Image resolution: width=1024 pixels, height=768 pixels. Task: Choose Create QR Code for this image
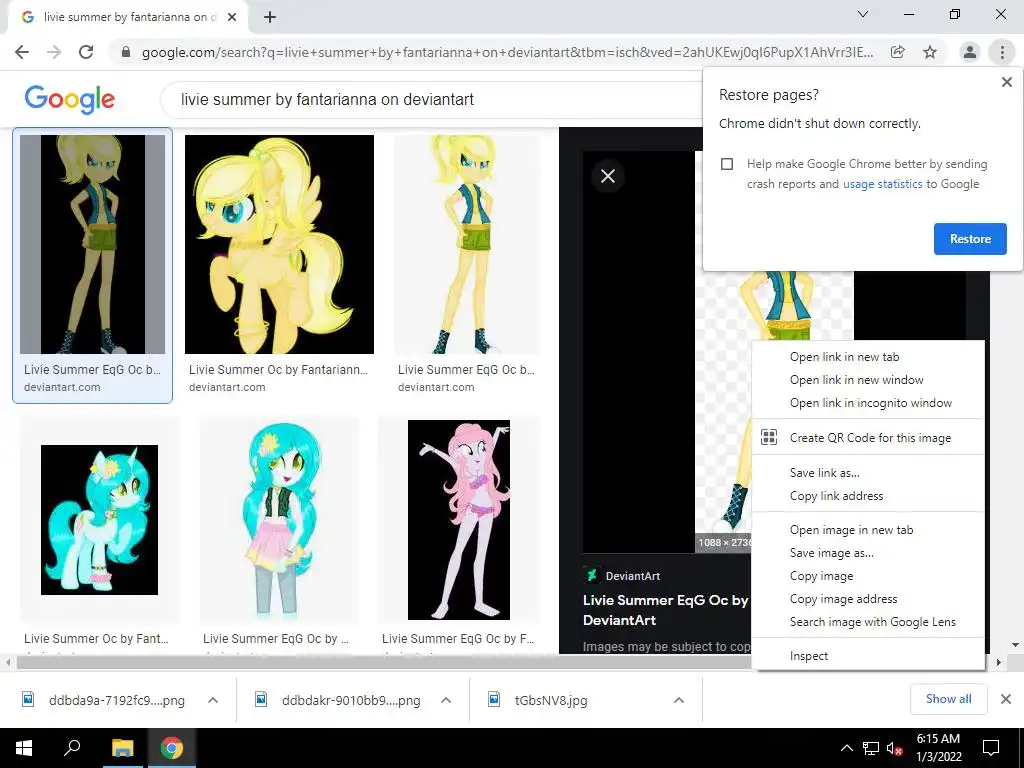[x=868, y=438]
